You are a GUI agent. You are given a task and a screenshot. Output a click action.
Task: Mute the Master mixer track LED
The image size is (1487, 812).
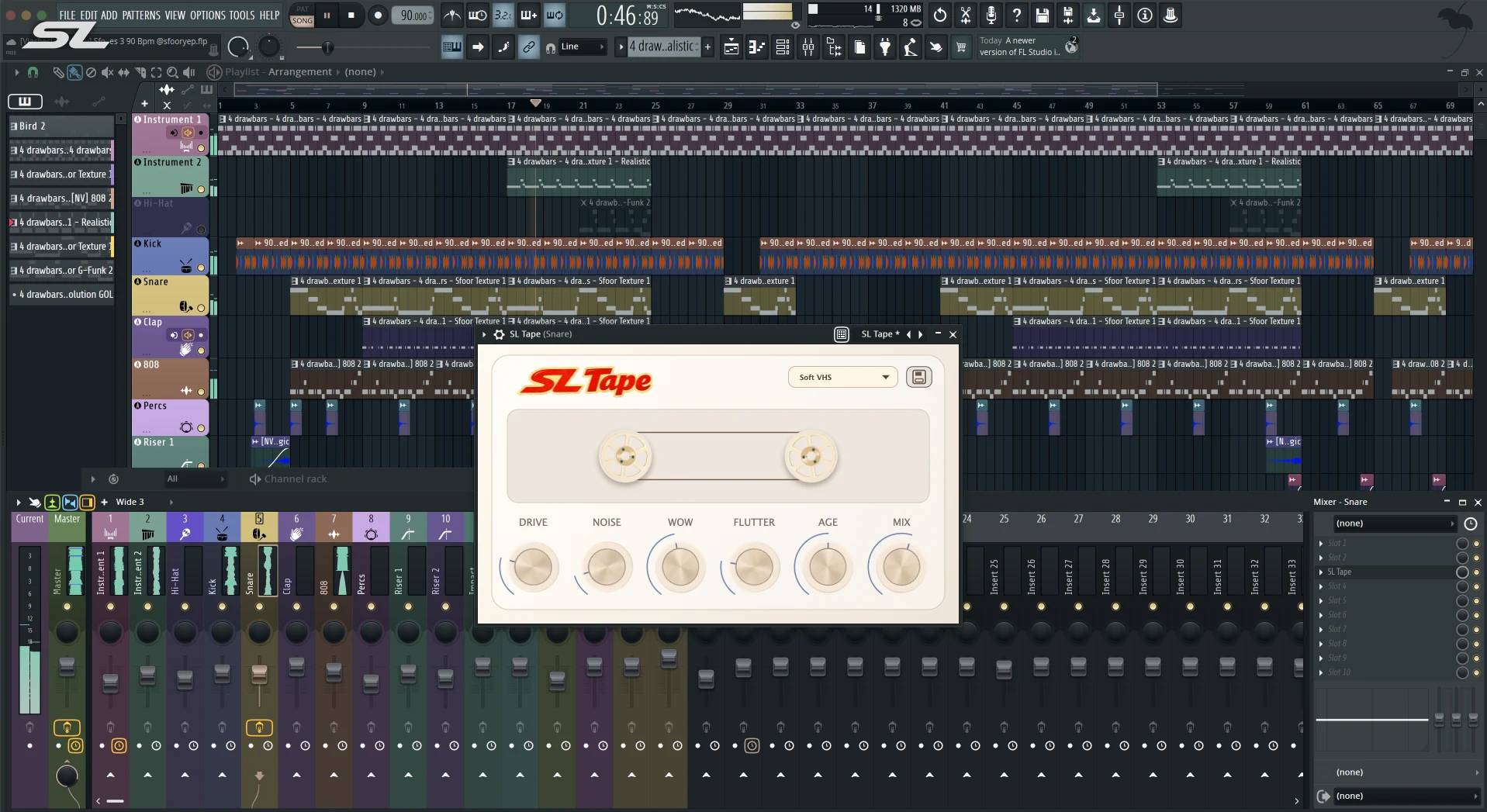[x=67, y=606]
